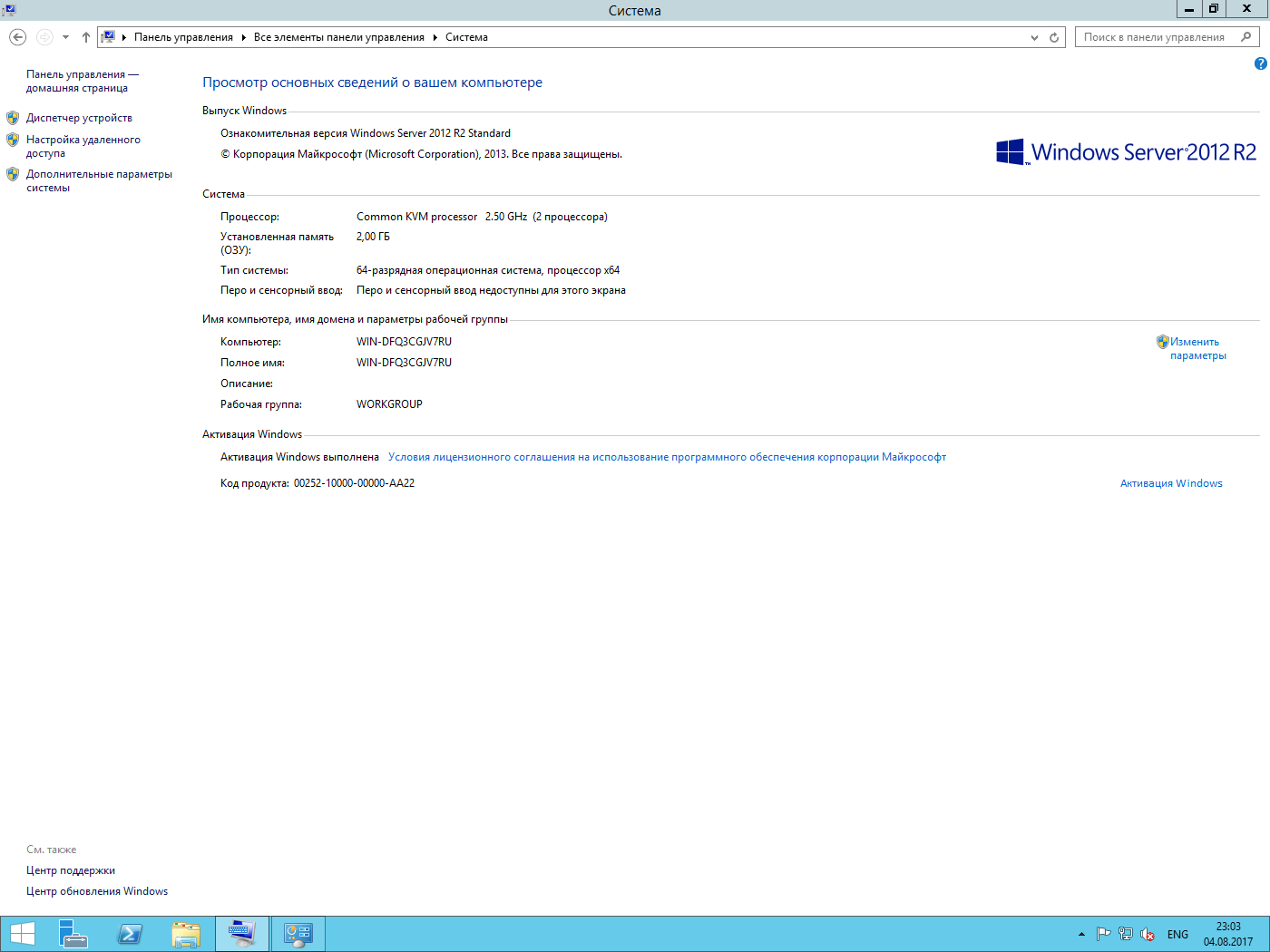Open the Microsoft license terms link
The image size is (1270, 952).
pyautogui.click(x=667, y=457)
